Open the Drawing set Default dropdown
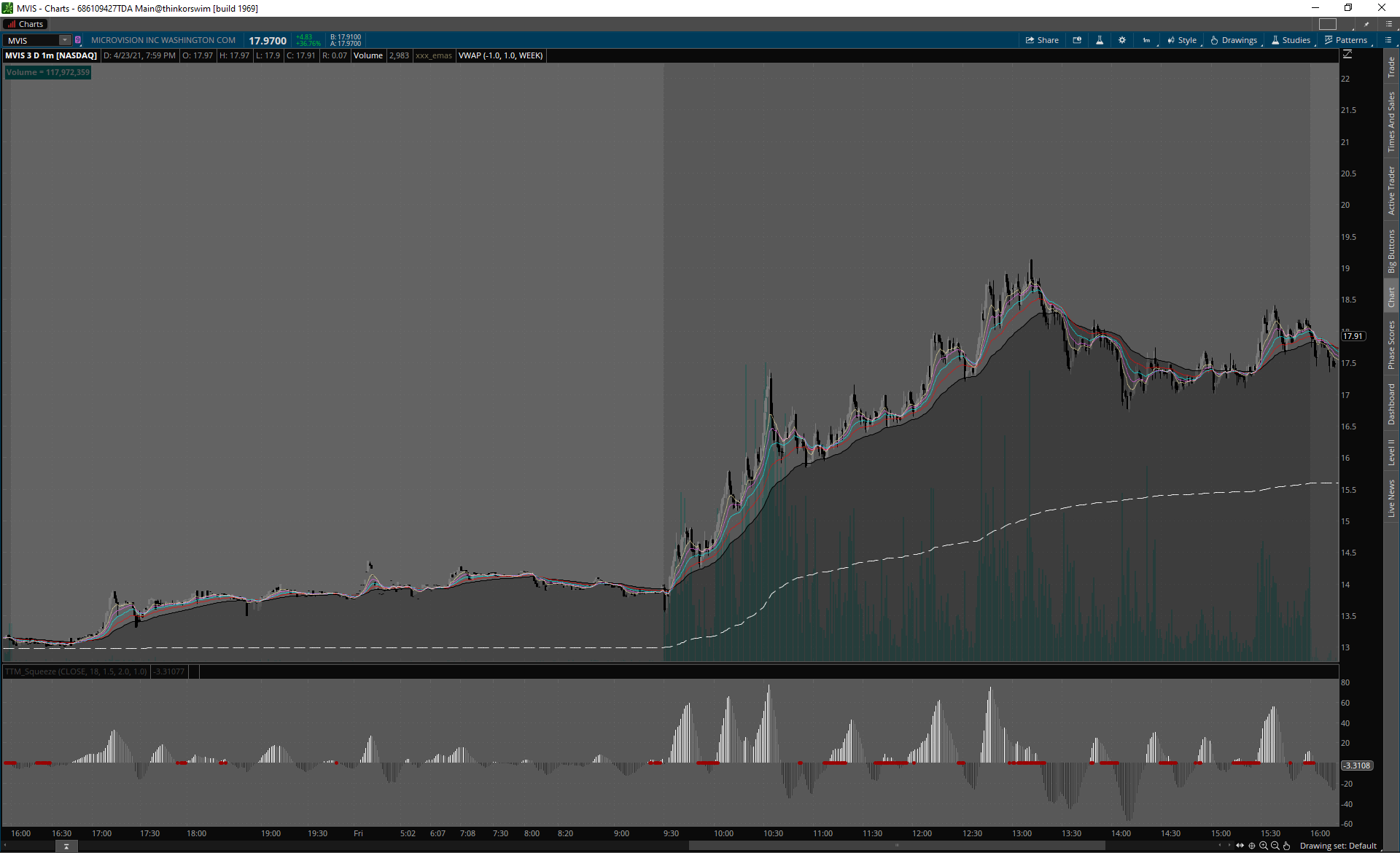 click(x=1338, y=846)
